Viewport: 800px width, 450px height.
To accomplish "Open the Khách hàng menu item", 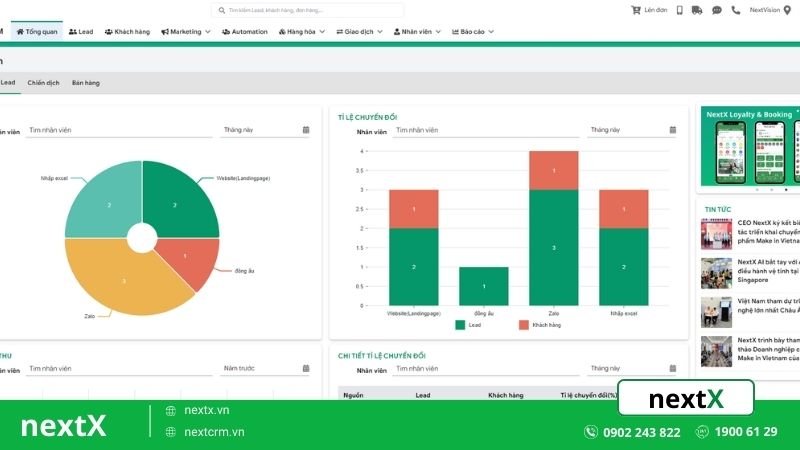I will (128, 32).
